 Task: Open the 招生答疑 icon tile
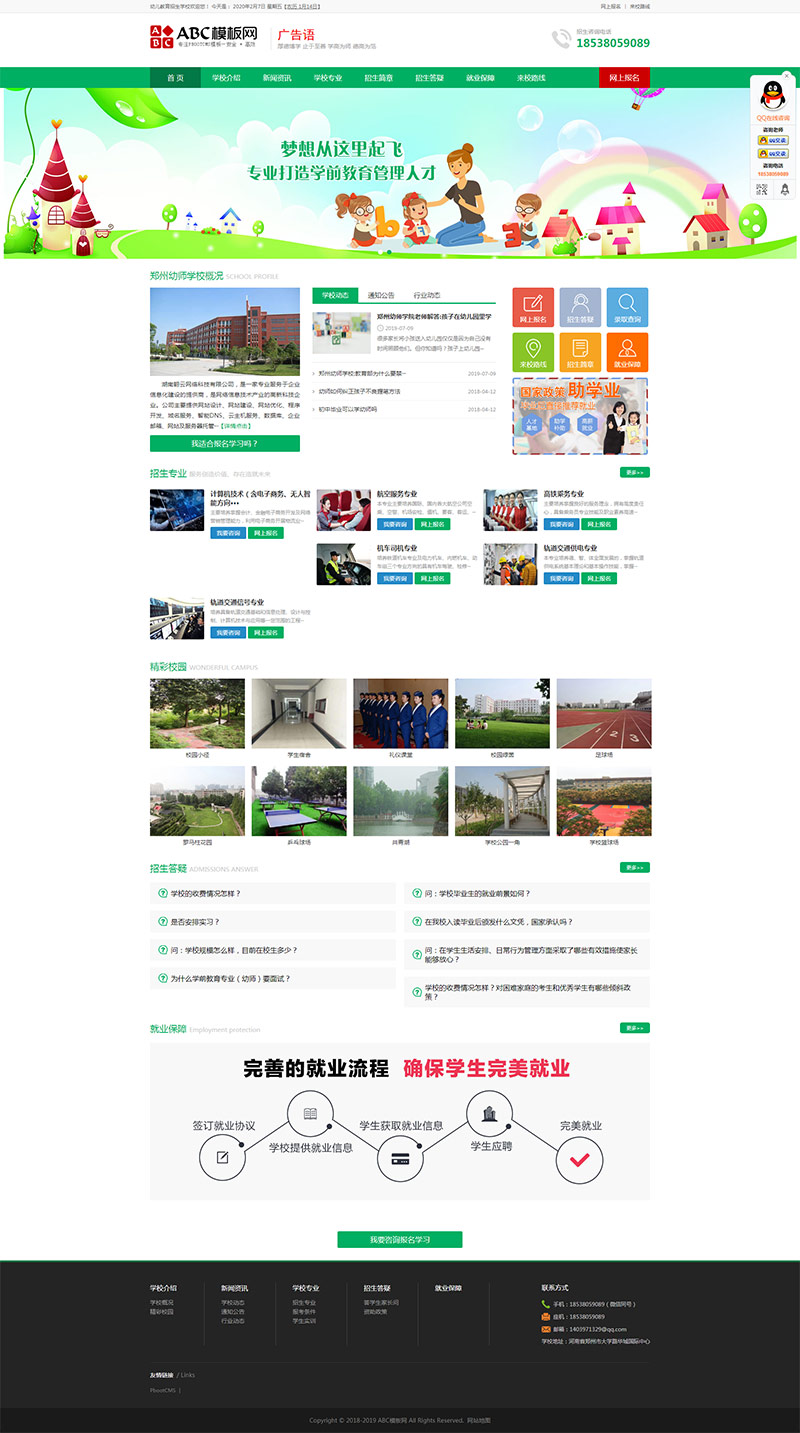click(580, 307)
